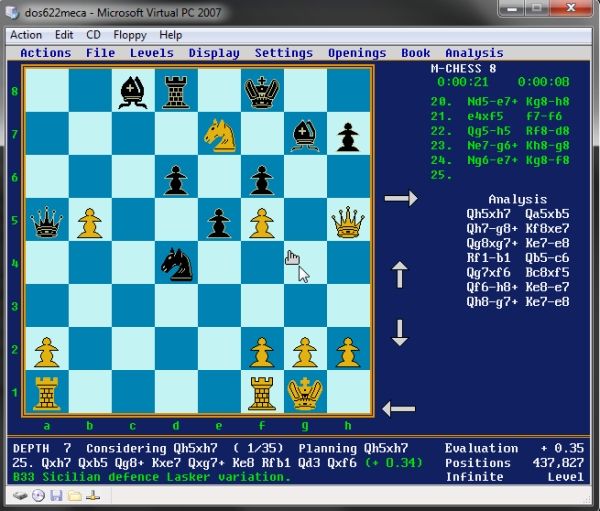Click move 20 Nd5-e7+ in move list
This screenshot has height=511, width=600.
coord(493,102)
